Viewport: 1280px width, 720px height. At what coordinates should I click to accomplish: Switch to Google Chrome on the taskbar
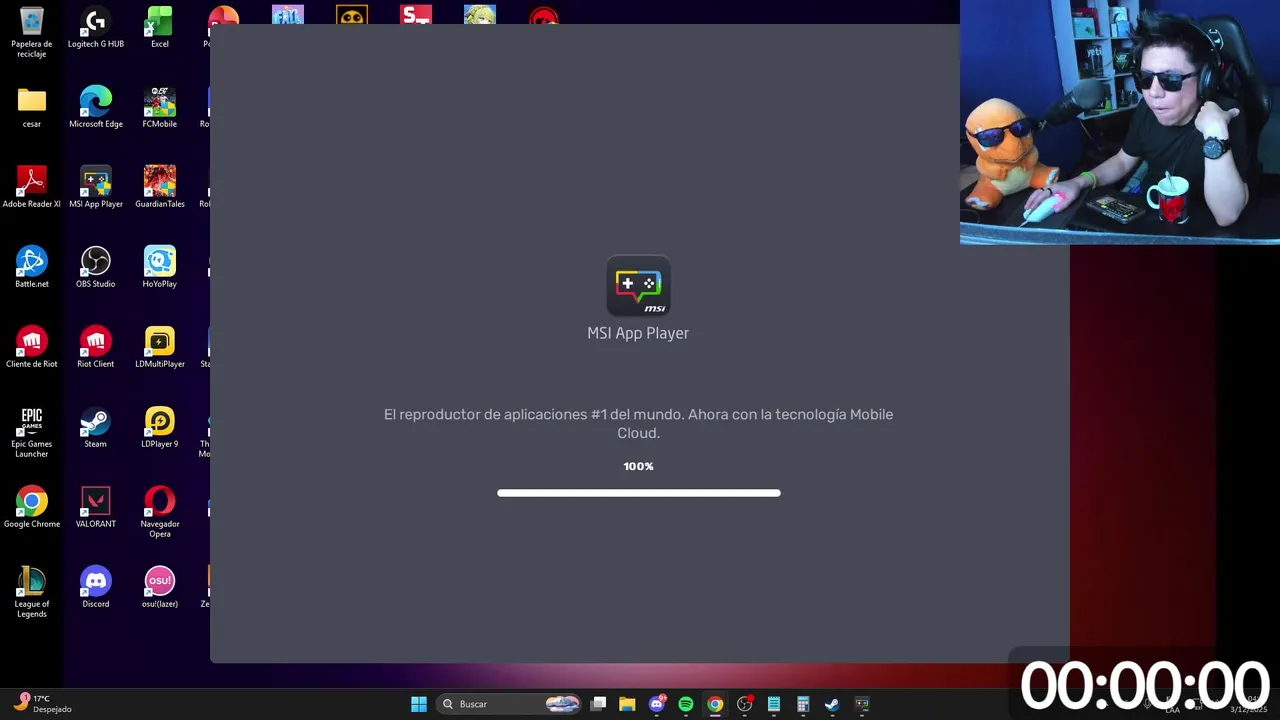pyautogui.click(x=715, y=704)
